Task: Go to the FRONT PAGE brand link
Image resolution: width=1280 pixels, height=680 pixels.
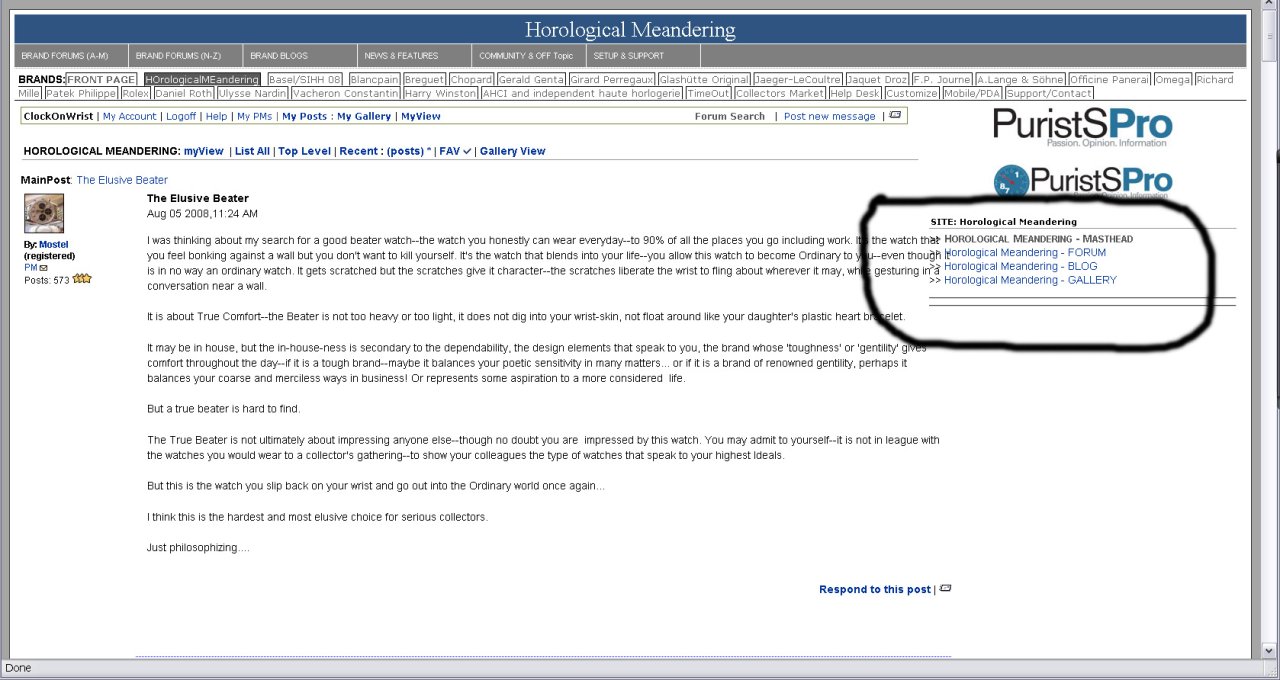Action: tap(101, 79)
